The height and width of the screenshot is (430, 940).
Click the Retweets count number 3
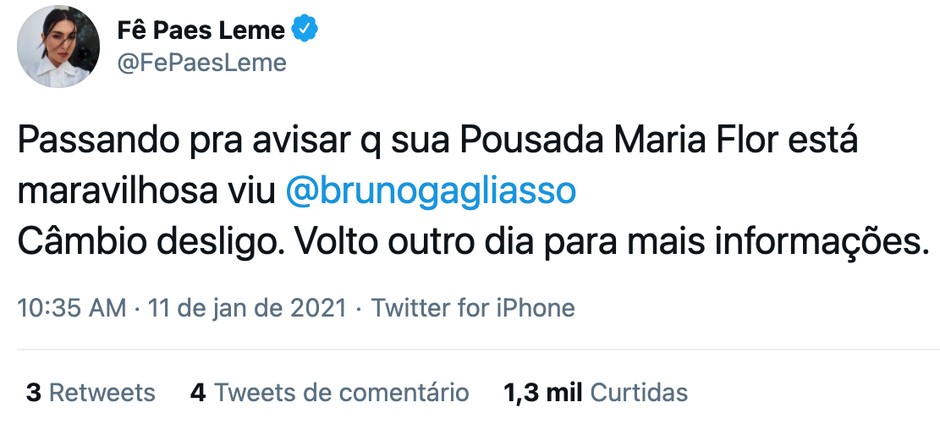point(33,393)
